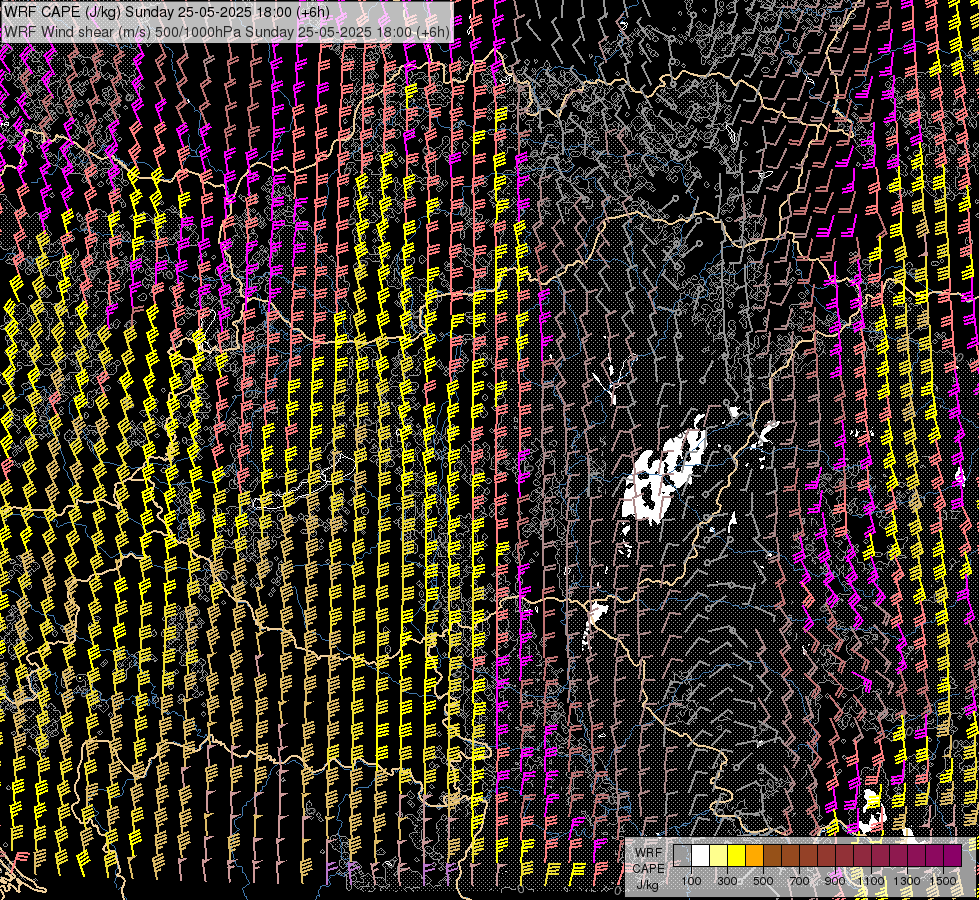
Task: Click the WRF CAPE title line
Action: [x=166, y=12]
